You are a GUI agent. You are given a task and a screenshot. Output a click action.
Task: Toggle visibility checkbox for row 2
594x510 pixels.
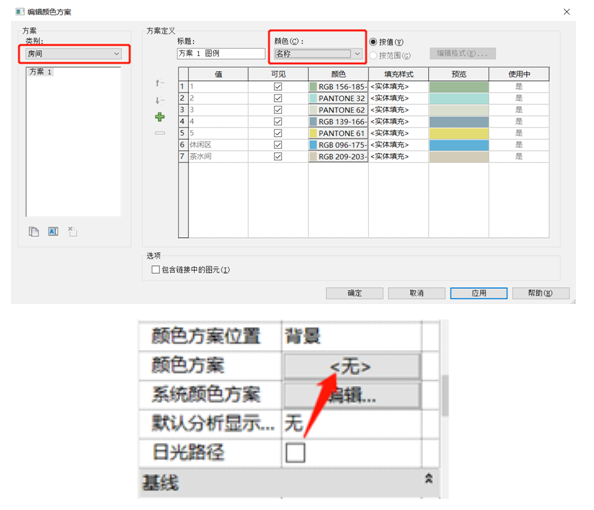(x=278, y=98)
